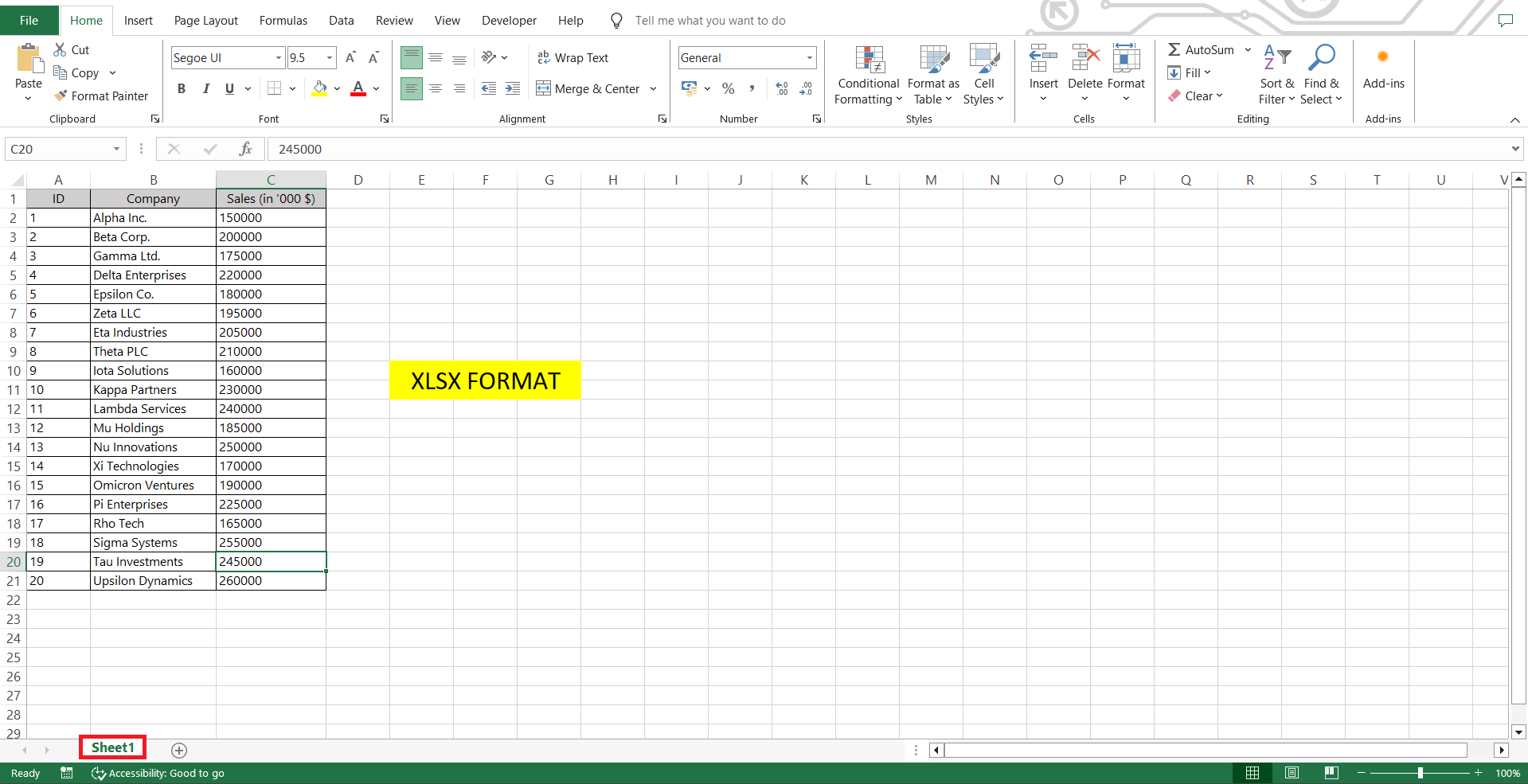The width and height of the screenshot is (1528, 784).
Task: Apply Comma Style number format
Action: tap(752, 88)
